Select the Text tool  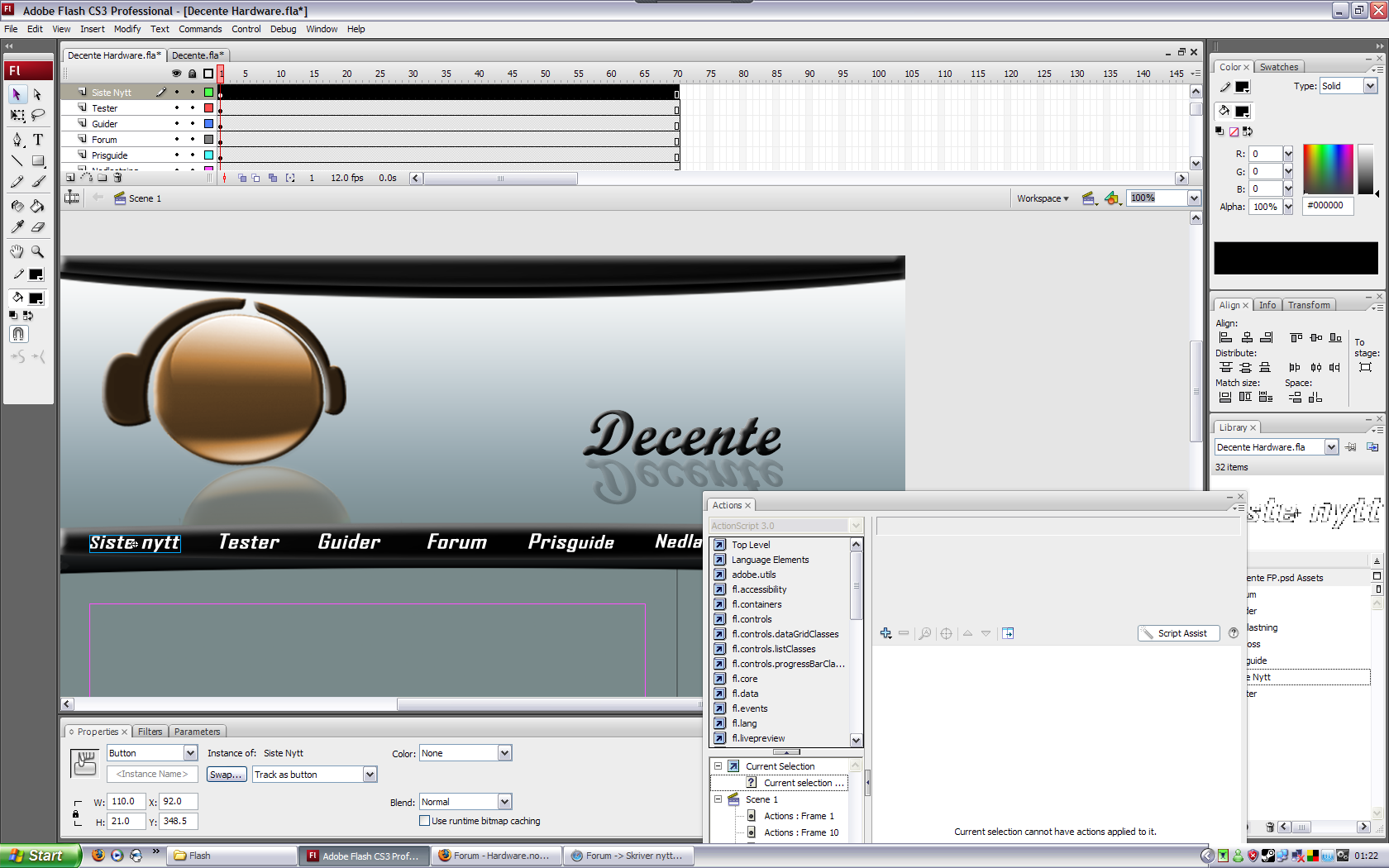(x=38, y=140)
